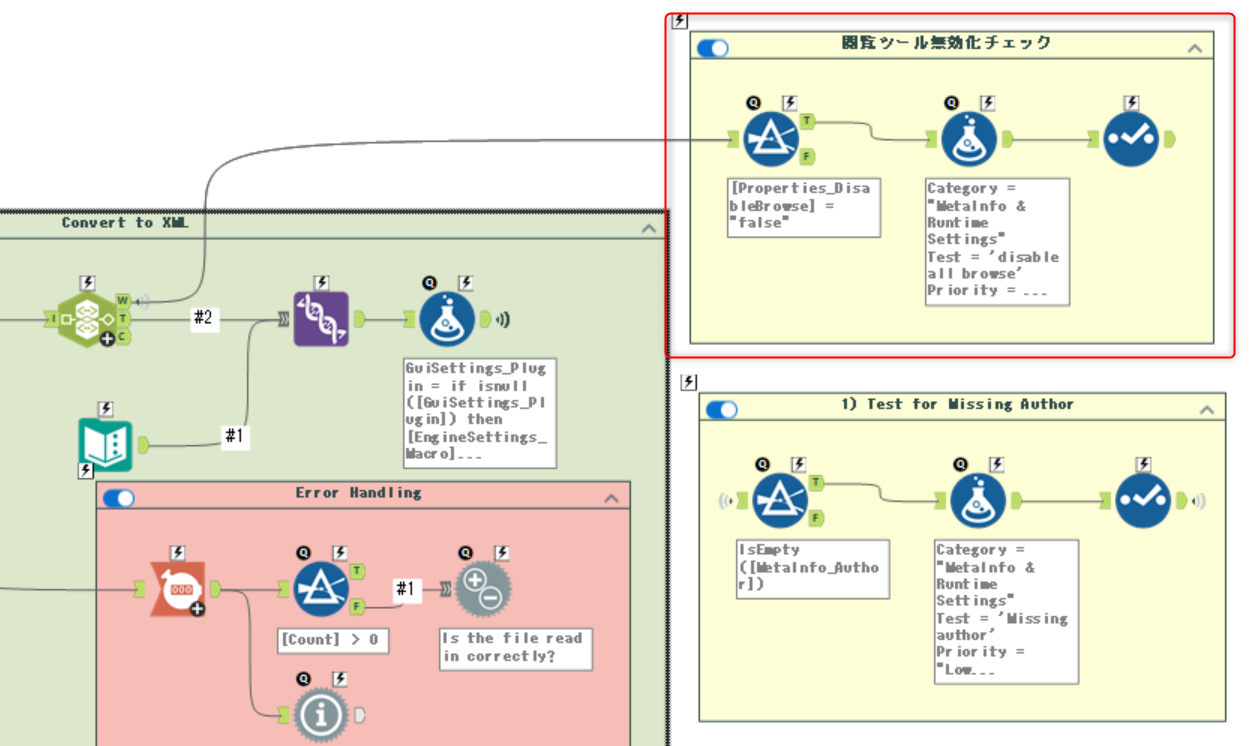This screenshot has width=1256, height=746.
Task: Click lightning icon above 閲覧ツール無効化チェック container
Action: coord(681,20)
